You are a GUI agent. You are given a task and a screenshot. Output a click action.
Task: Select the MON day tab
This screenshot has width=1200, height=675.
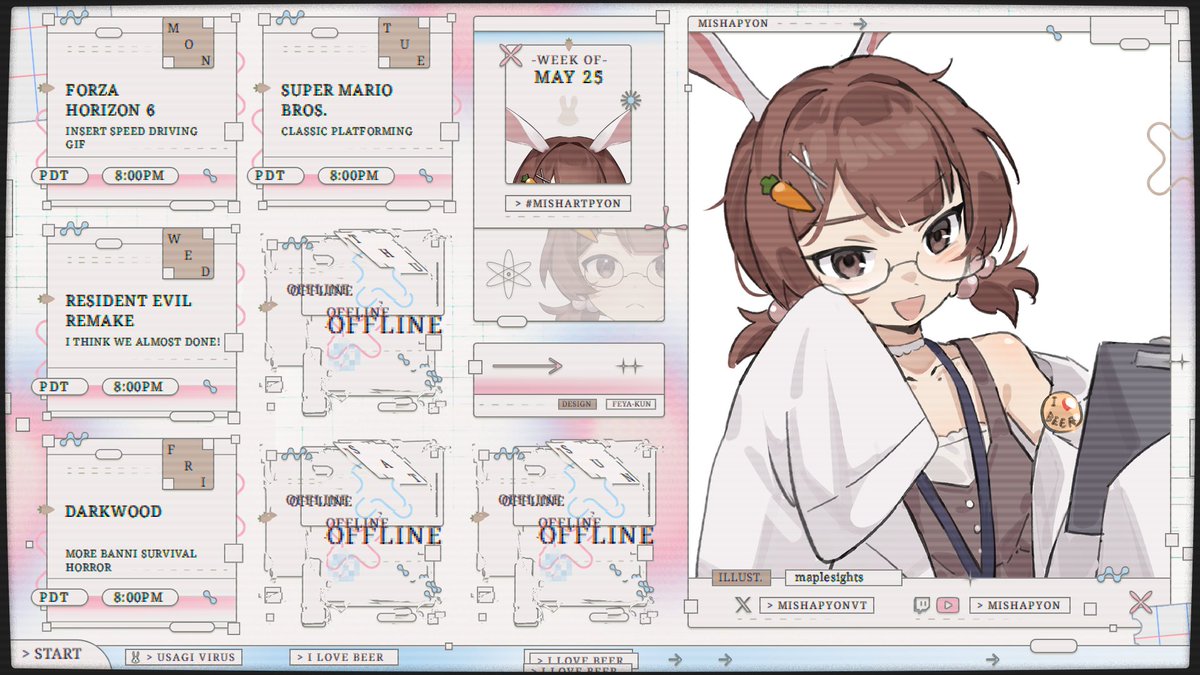(188, 43)
